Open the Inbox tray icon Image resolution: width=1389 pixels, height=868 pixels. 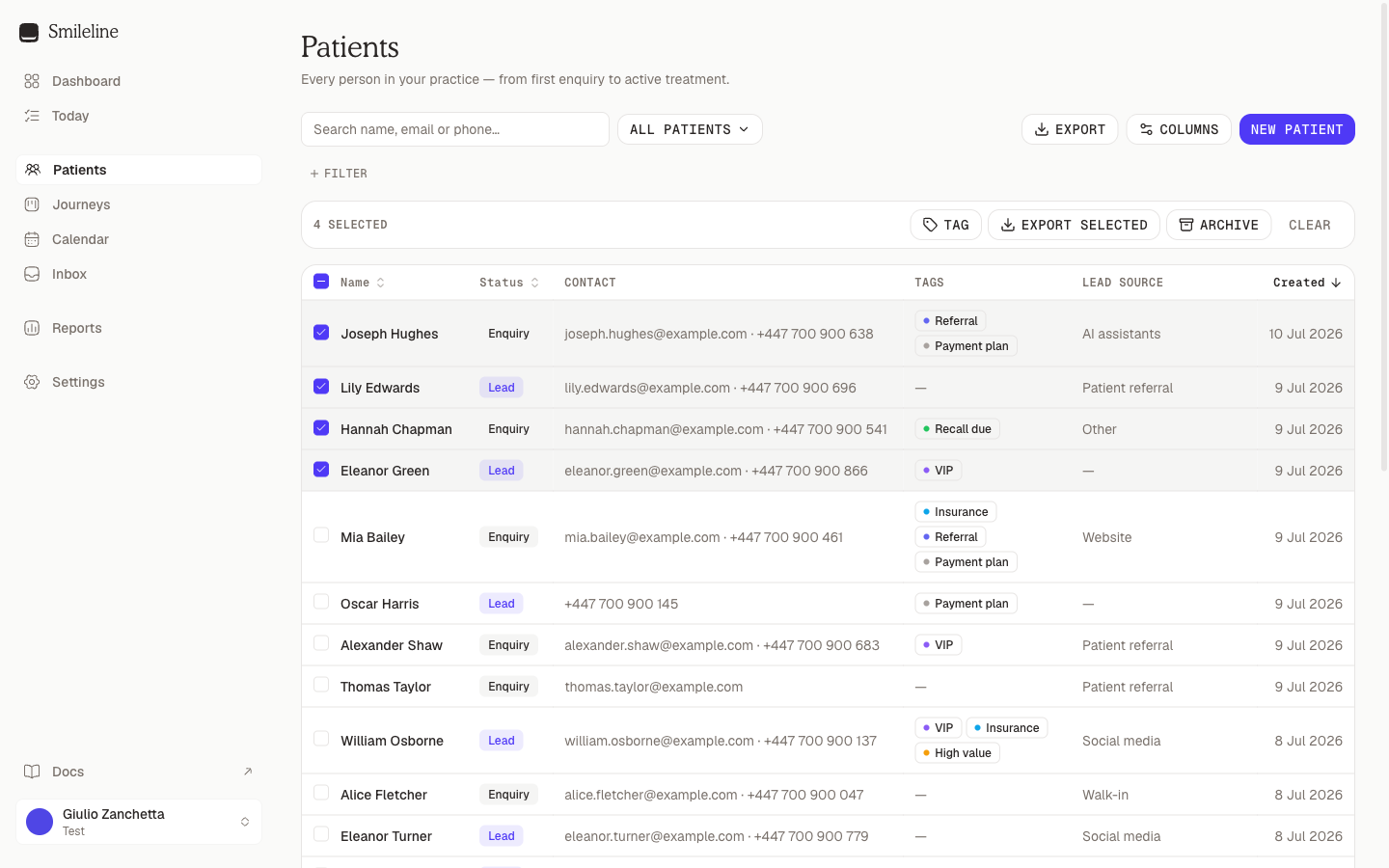32,274
